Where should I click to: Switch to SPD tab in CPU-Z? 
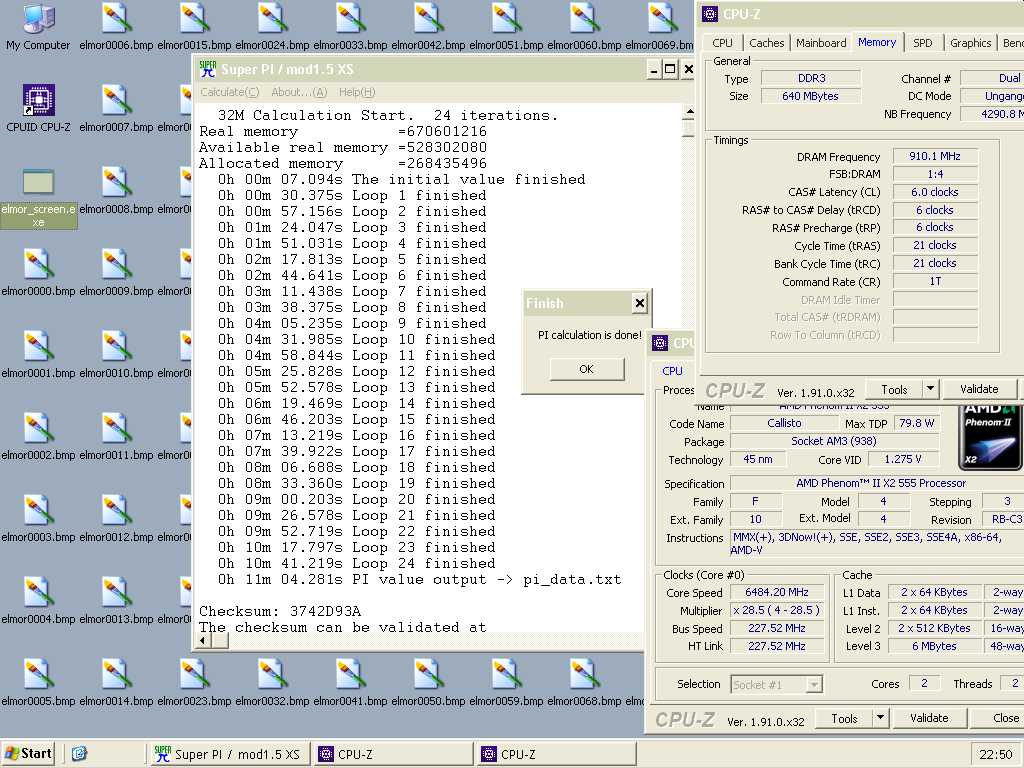[x=923, y=43]
